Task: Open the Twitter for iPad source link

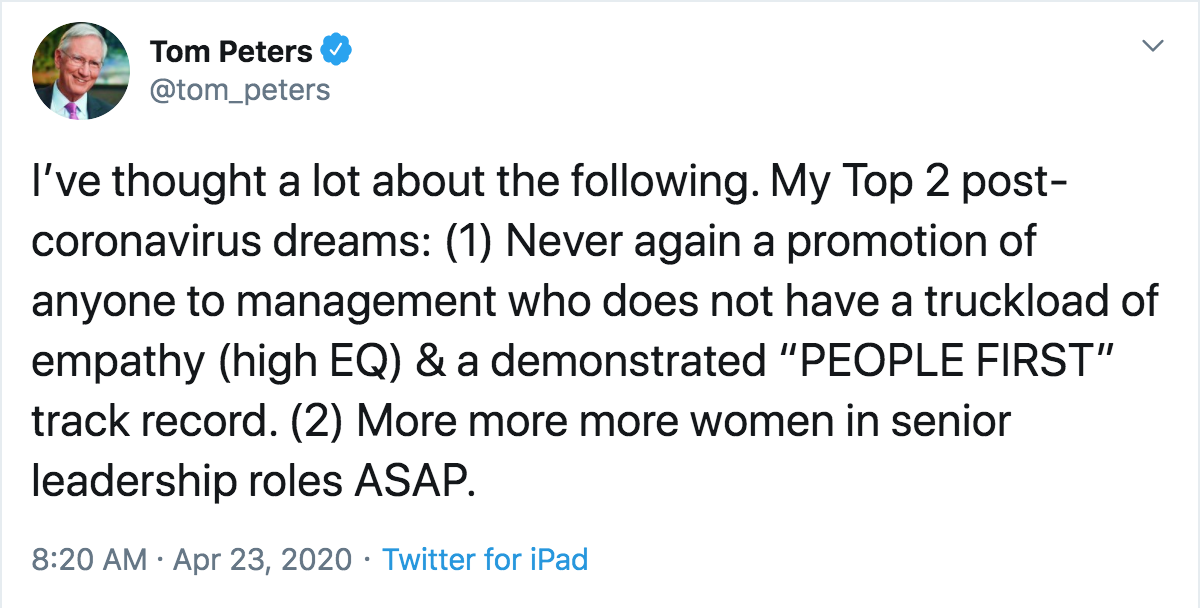Action: pos(485,559)
